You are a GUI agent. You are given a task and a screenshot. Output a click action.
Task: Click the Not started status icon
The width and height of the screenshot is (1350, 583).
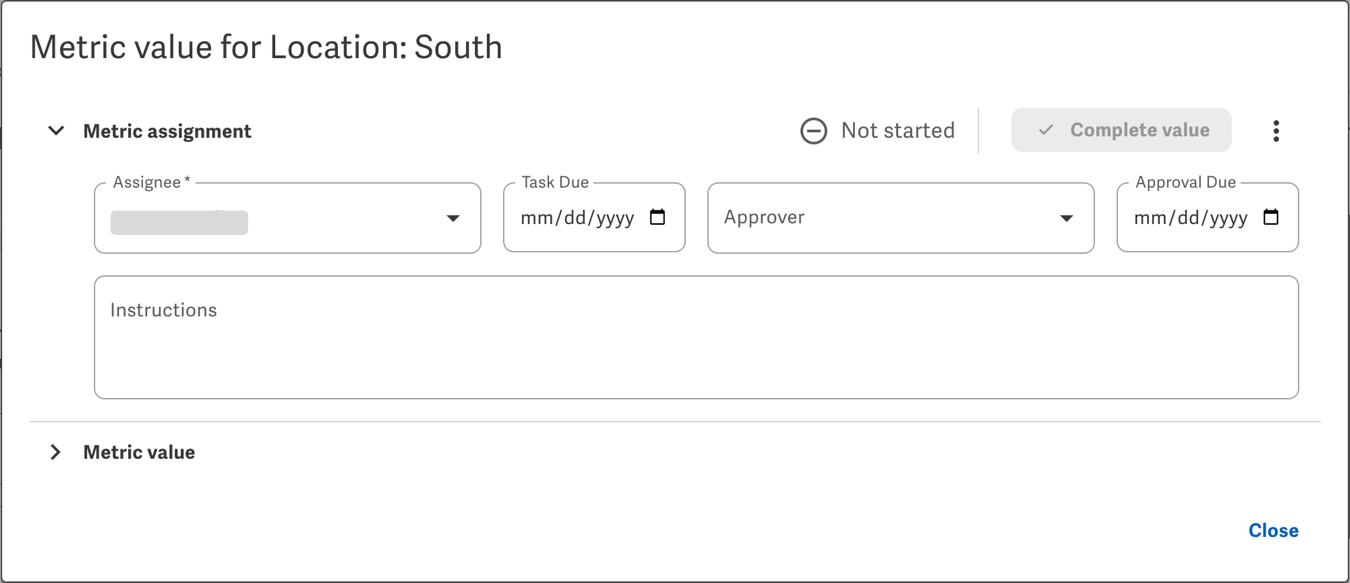click(x=814, y=131)
